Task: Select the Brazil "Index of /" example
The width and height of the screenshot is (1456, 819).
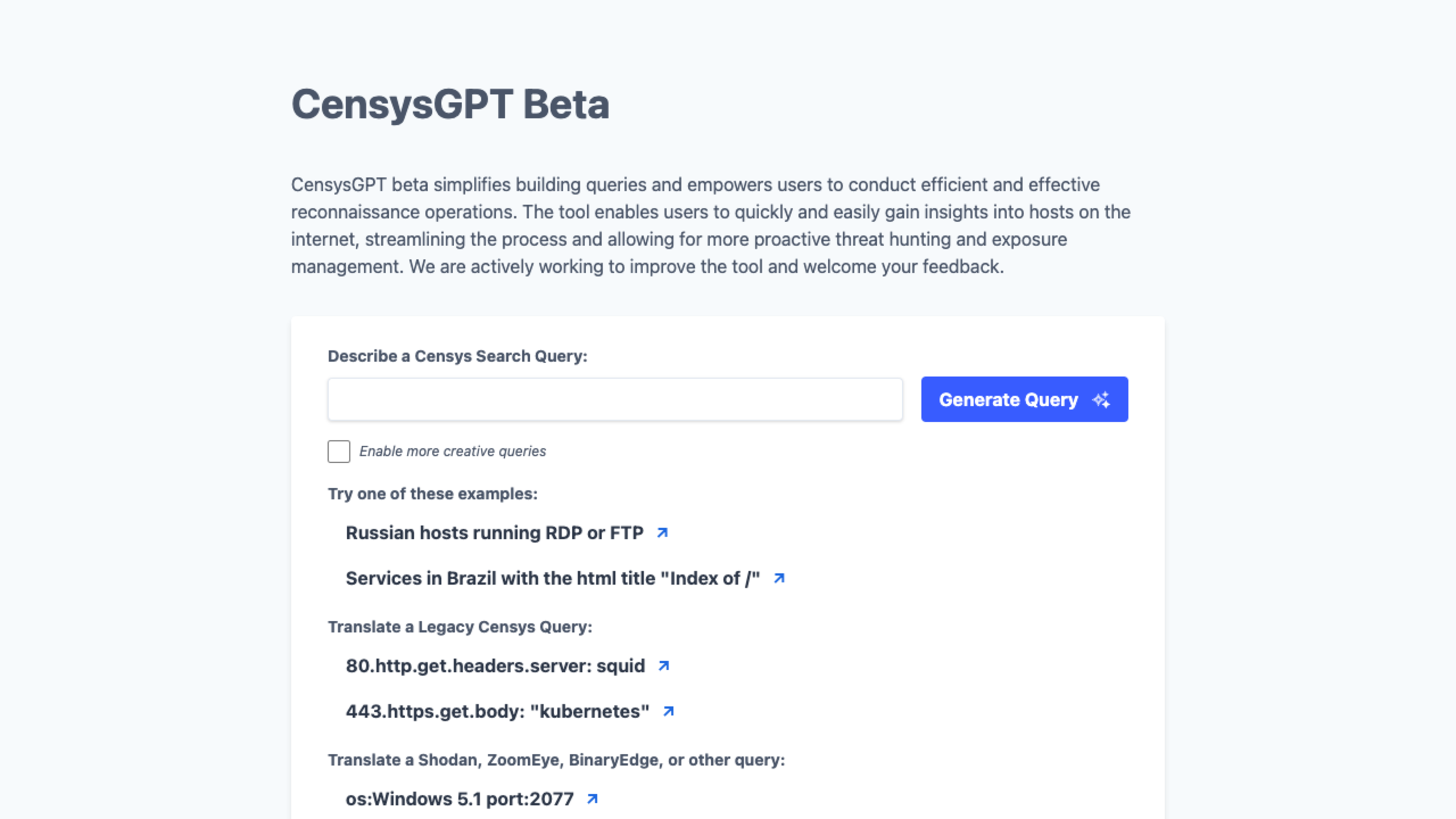Action: tap(552, 578)
